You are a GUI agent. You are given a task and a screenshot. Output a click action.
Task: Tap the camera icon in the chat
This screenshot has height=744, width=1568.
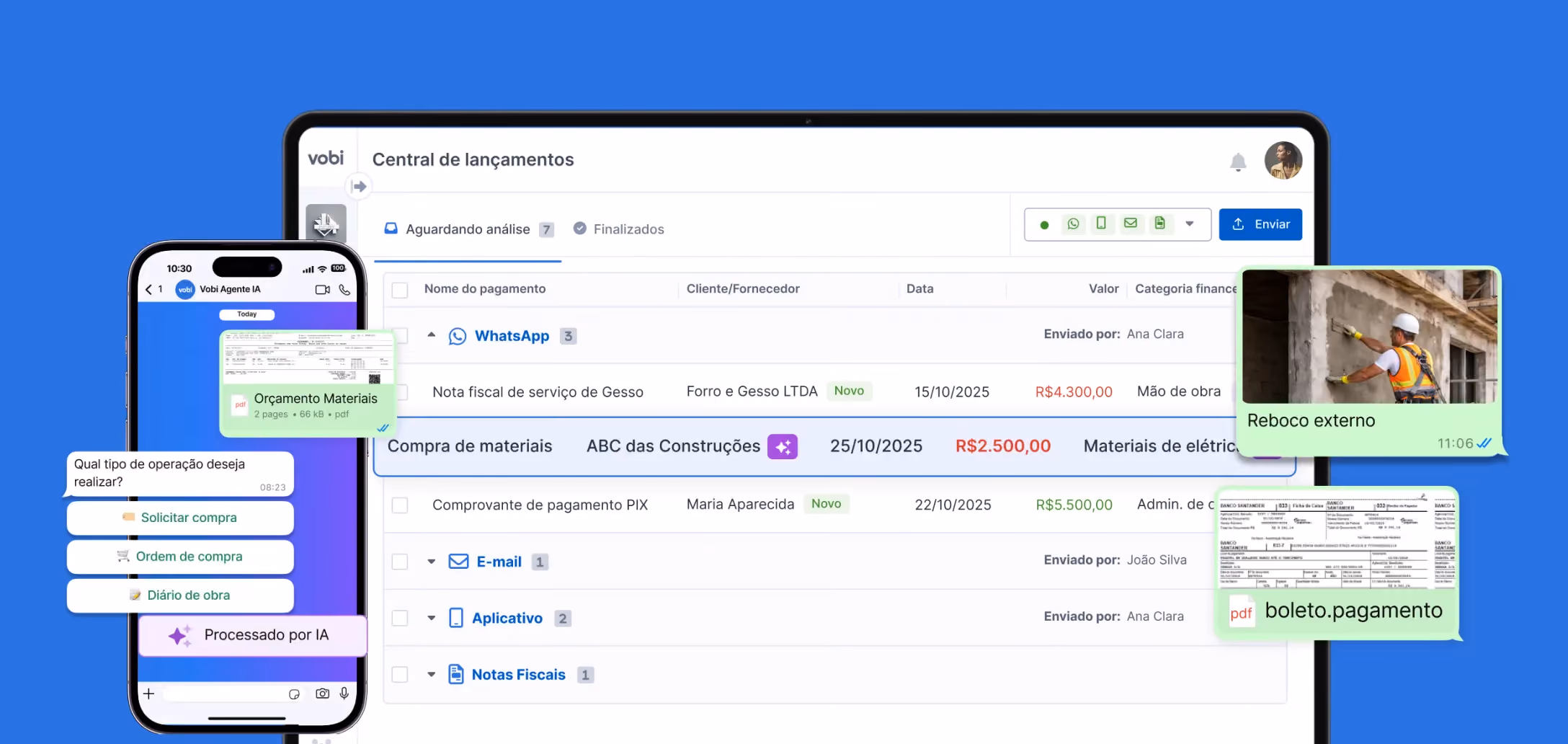[x=322, y=694]
